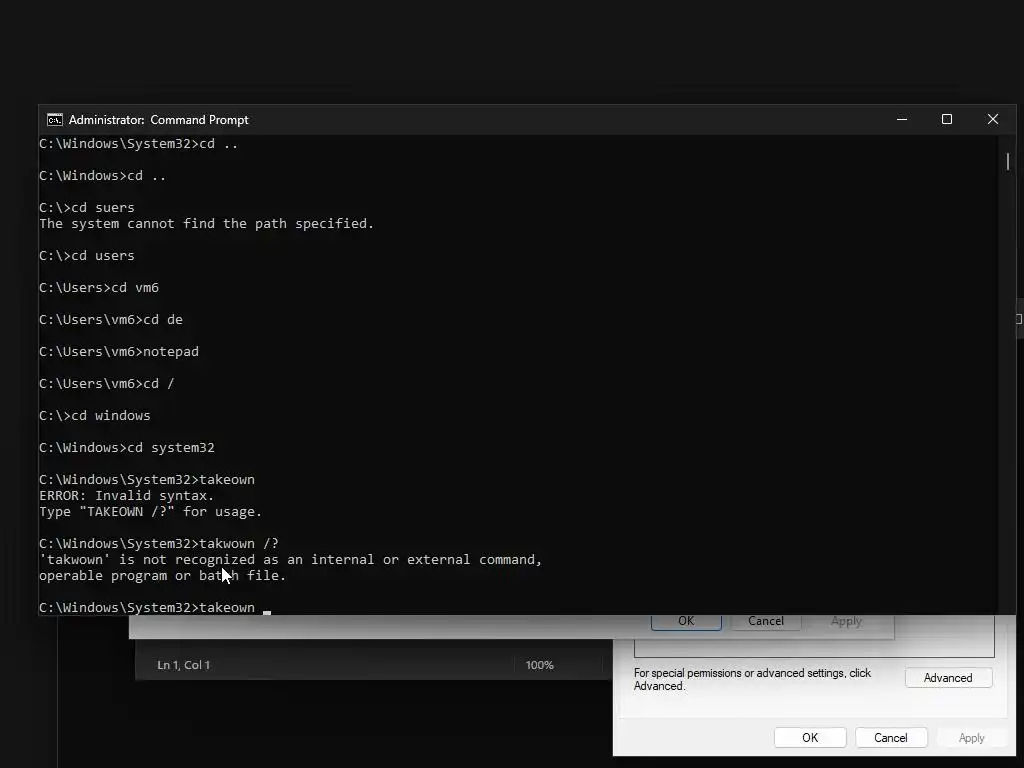Image resolution: width=1024 pixels, height=768 pixels.
Task: Click the 'takwown /?' command line
Action: click(159, 543)
